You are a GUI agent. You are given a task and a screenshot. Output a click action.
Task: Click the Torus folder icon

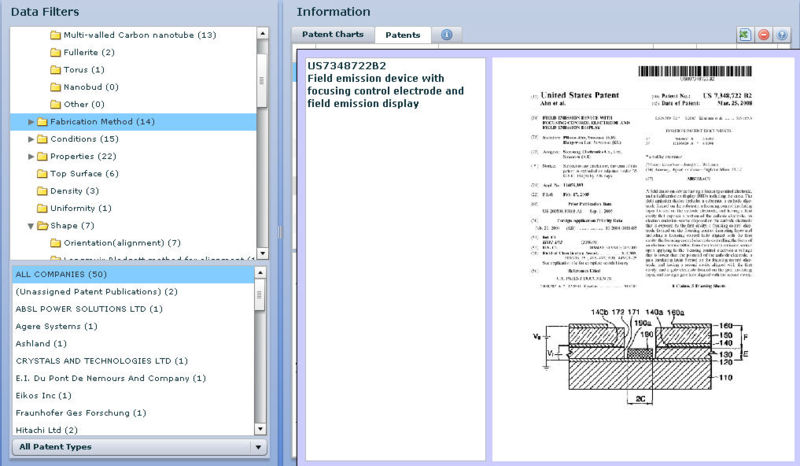(55, 70)
